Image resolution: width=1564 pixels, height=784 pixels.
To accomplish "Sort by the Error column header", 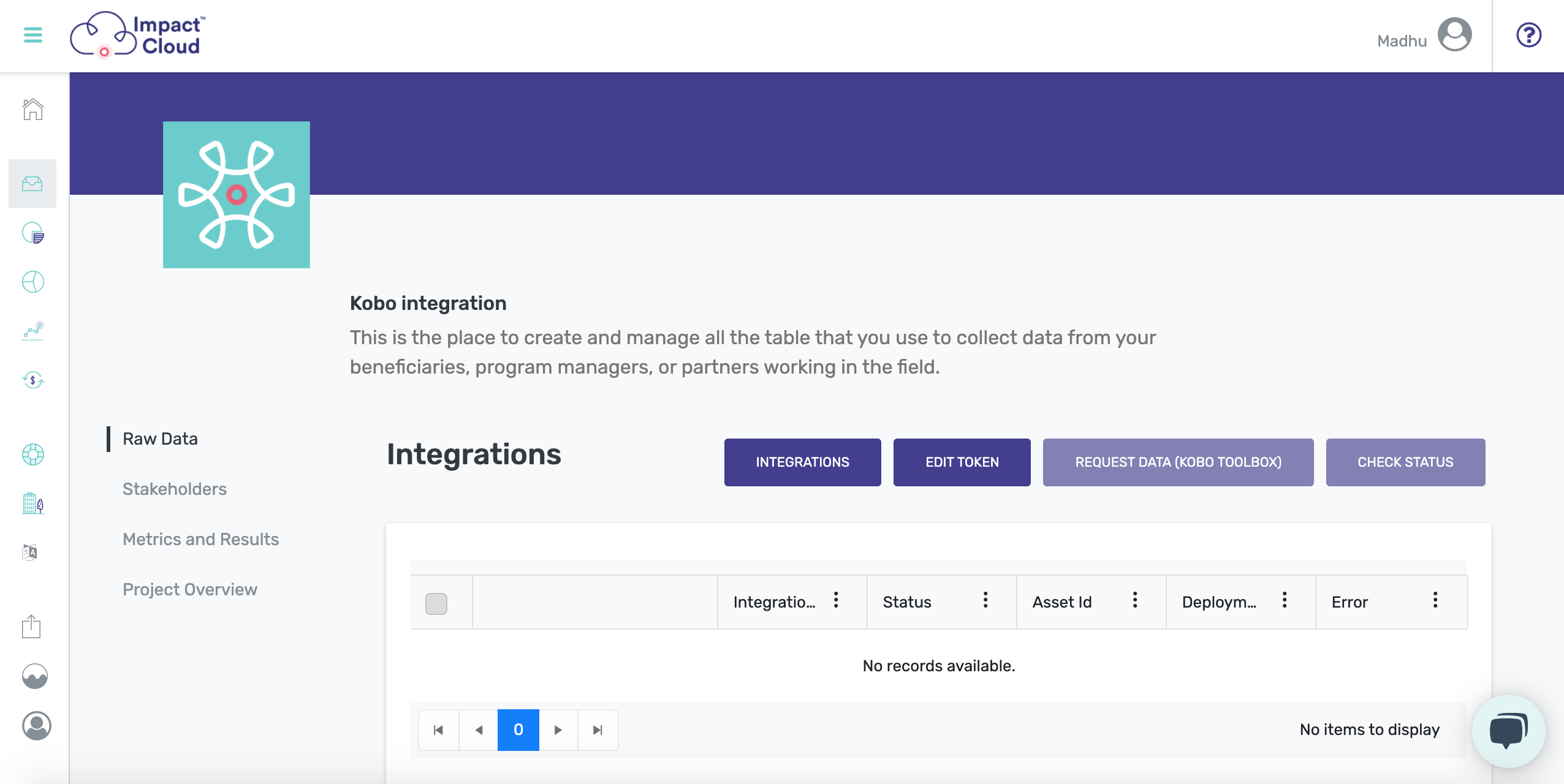I will [1350, 602].
